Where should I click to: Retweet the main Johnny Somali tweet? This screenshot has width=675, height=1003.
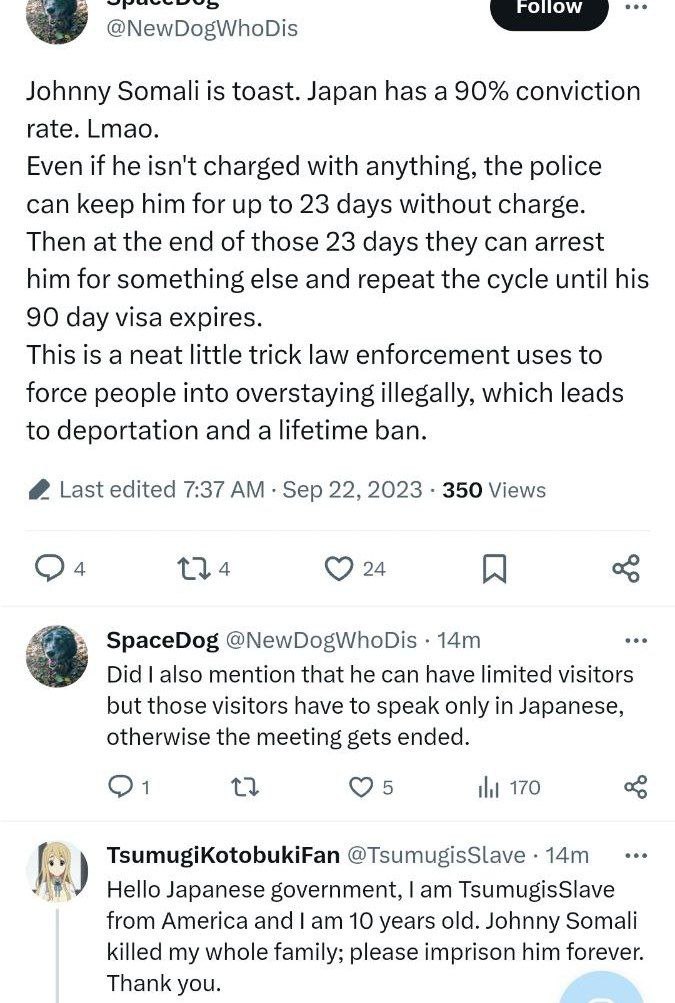[x=190, y=568]
